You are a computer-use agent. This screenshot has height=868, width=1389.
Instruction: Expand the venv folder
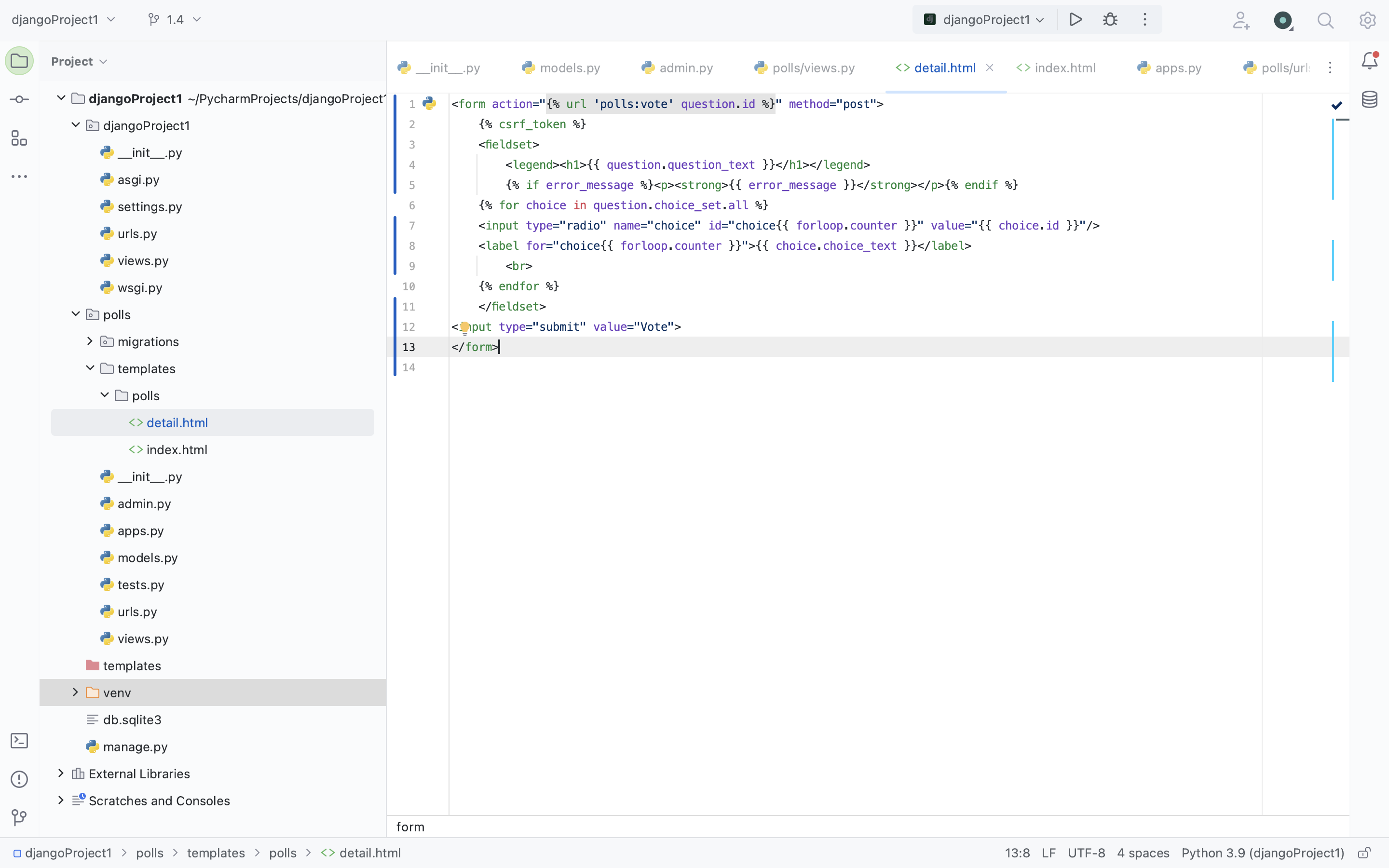75,692
